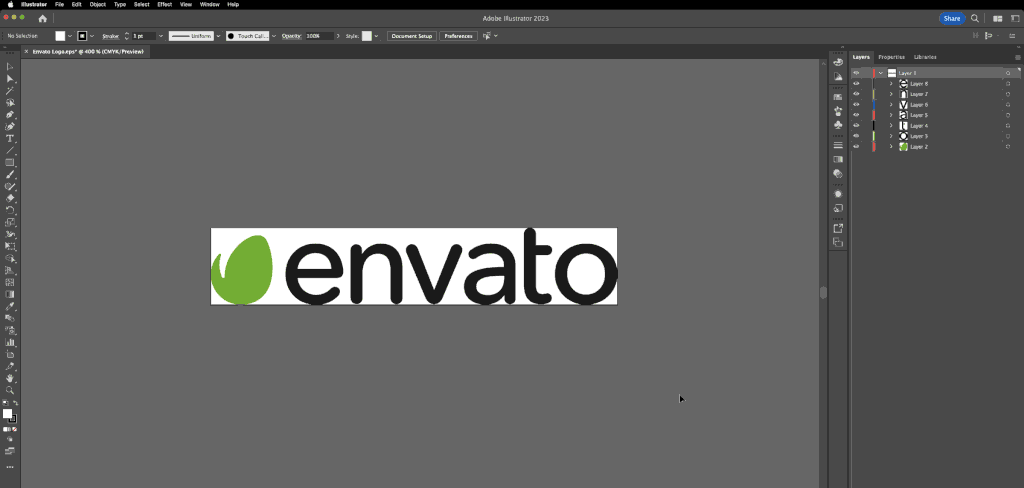
Task: Open the Object menu
Action: (97, 4)
